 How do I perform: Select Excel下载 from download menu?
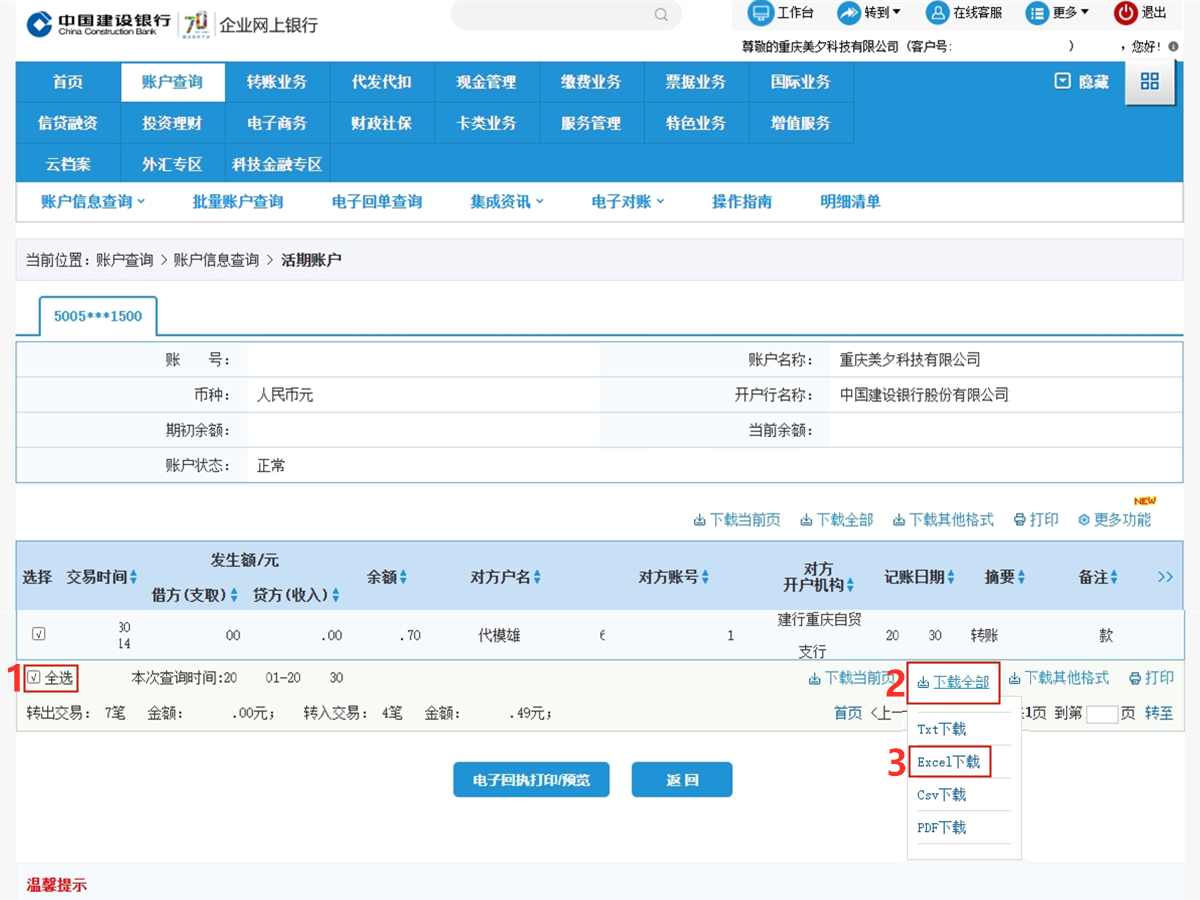click(949, 762)
